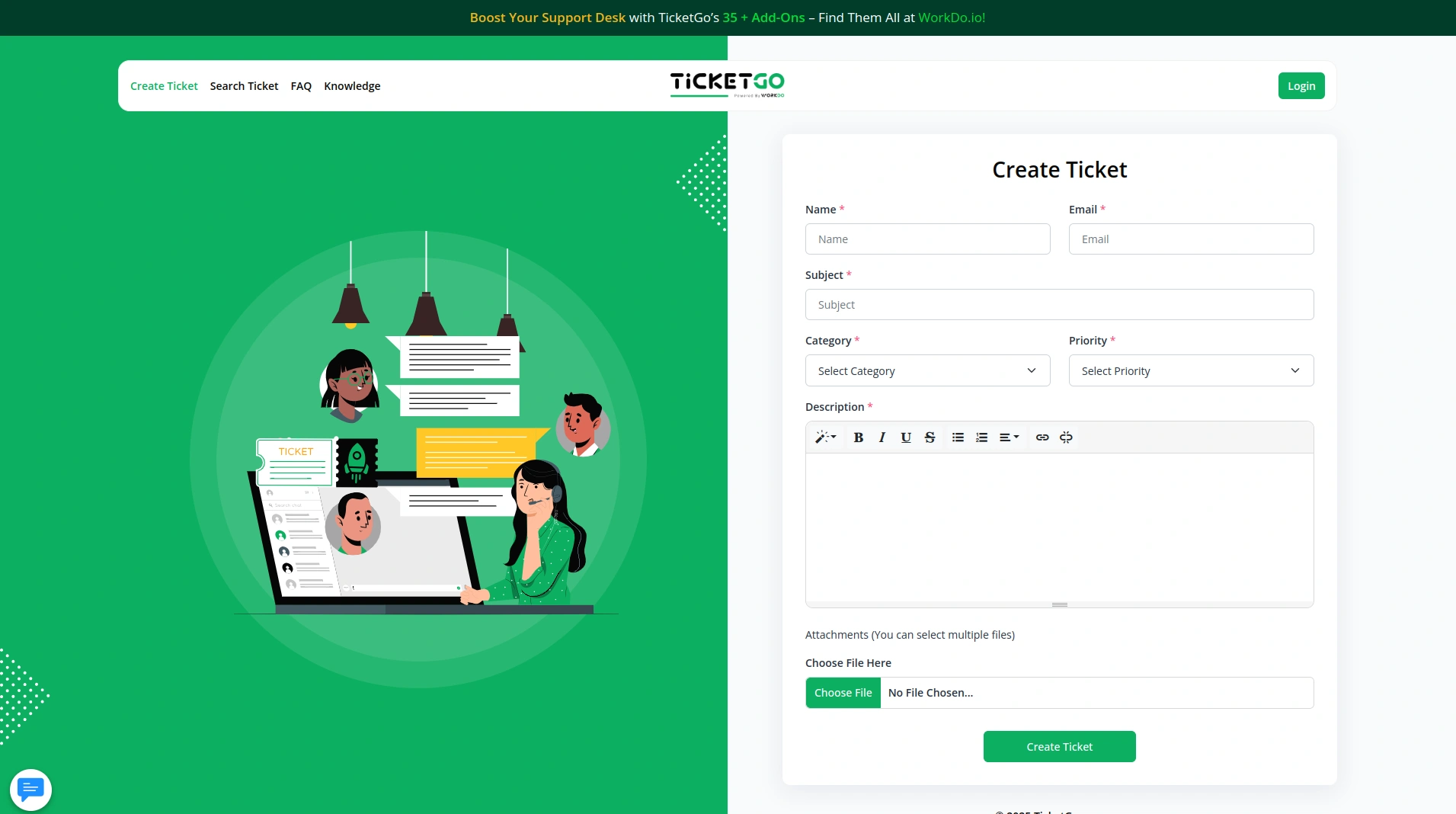Open the live chat bubble widget
This screenshot has width=1456, height=814.
[30, 789]
